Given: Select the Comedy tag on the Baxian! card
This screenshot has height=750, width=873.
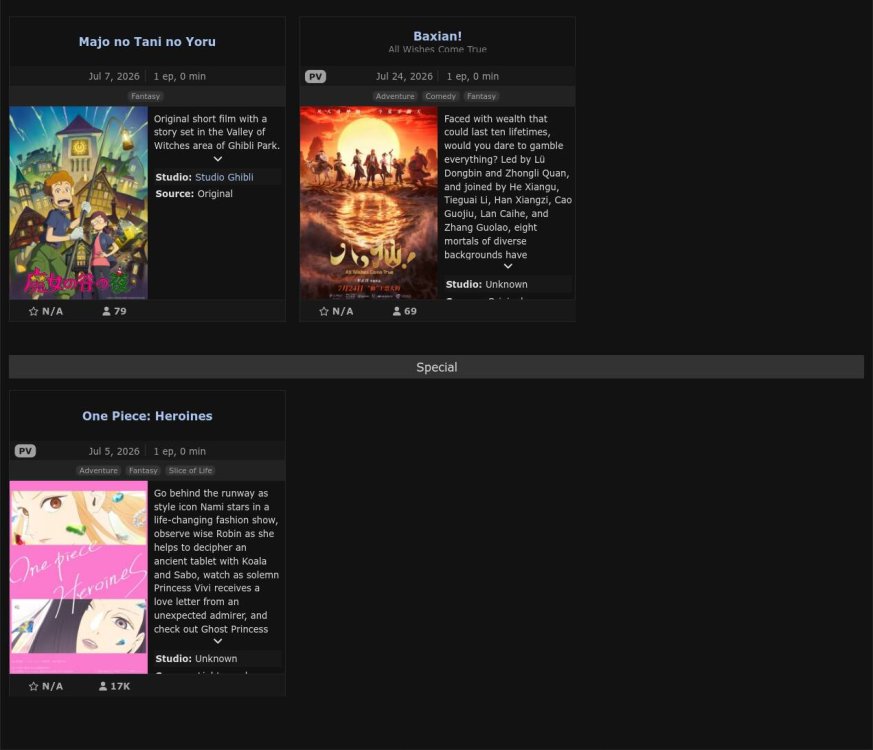Looking at the screenshot, I should [x=440, y=96].
